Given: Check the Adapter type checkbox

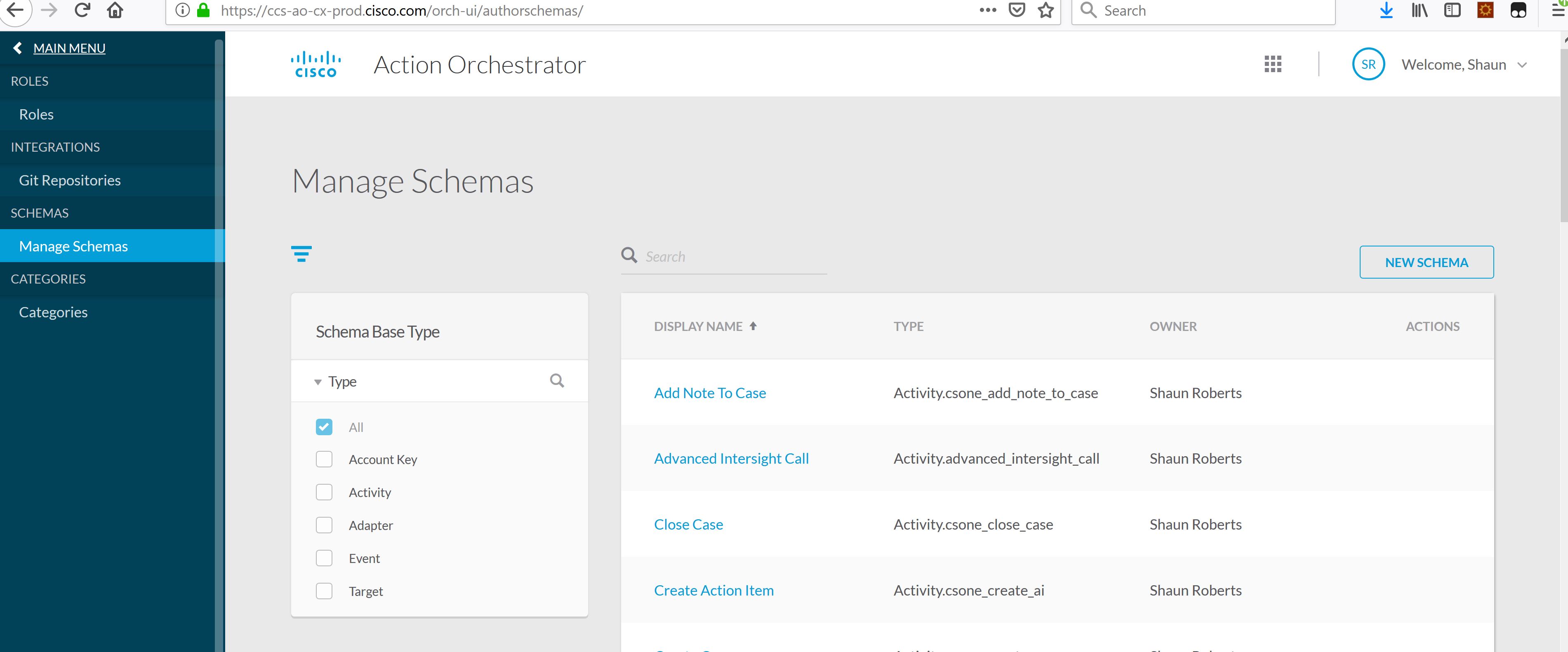Looking at the screenshot, I should (324, 525).
